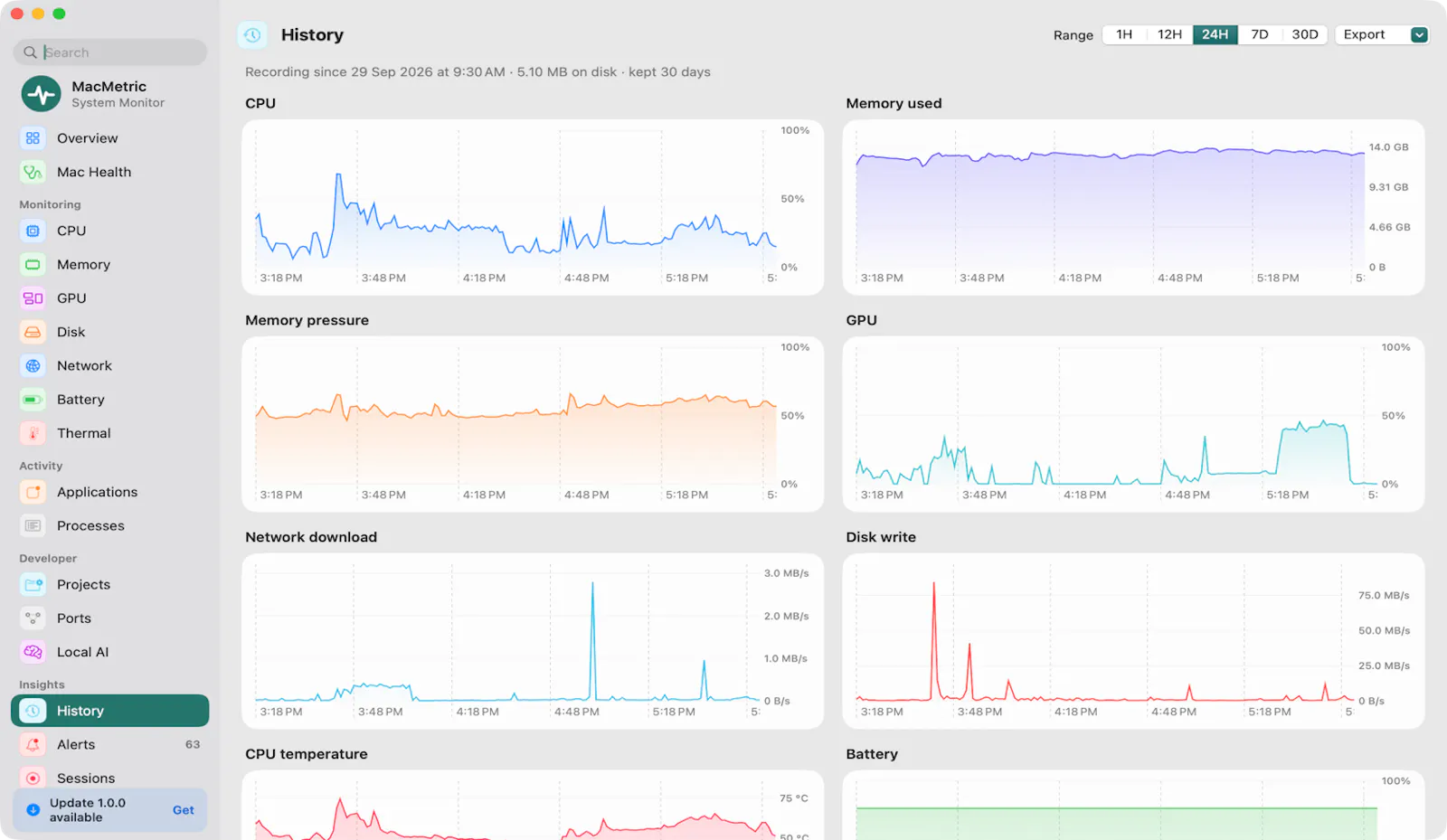This screenshot has width=1447, height=840.
Task: Click the Applications icon
Action: (x=33, y=492)
